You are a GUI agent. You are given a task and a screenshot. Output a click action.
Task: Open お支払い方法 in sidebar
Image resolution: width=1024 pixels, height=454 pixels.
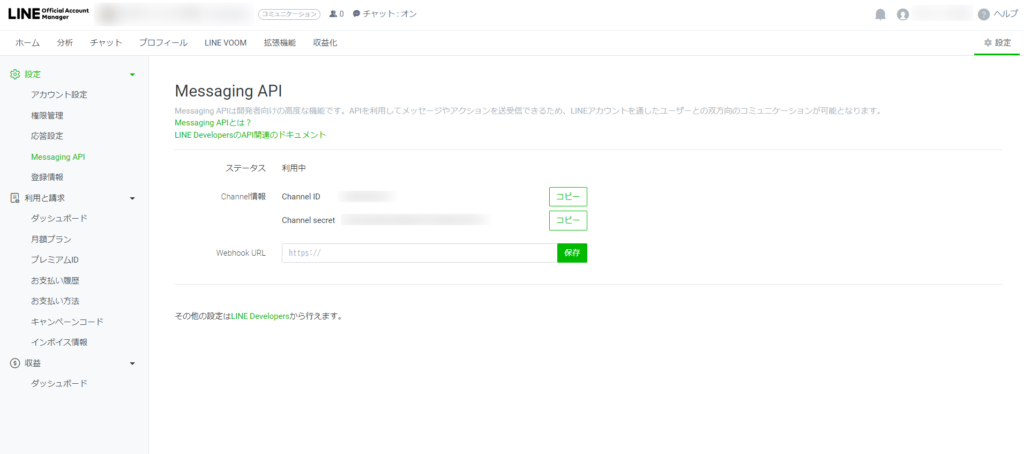[x=55, y=301]
